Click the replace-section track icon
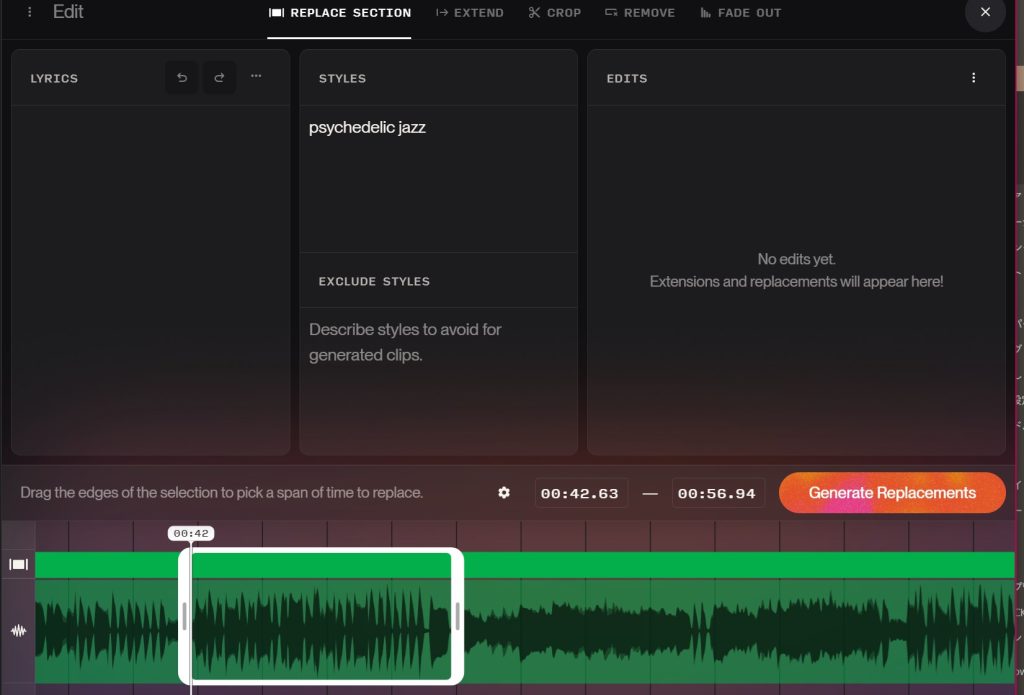This screenshot has width=1024, height=695. pyautogui.click(x=18, y=564)
